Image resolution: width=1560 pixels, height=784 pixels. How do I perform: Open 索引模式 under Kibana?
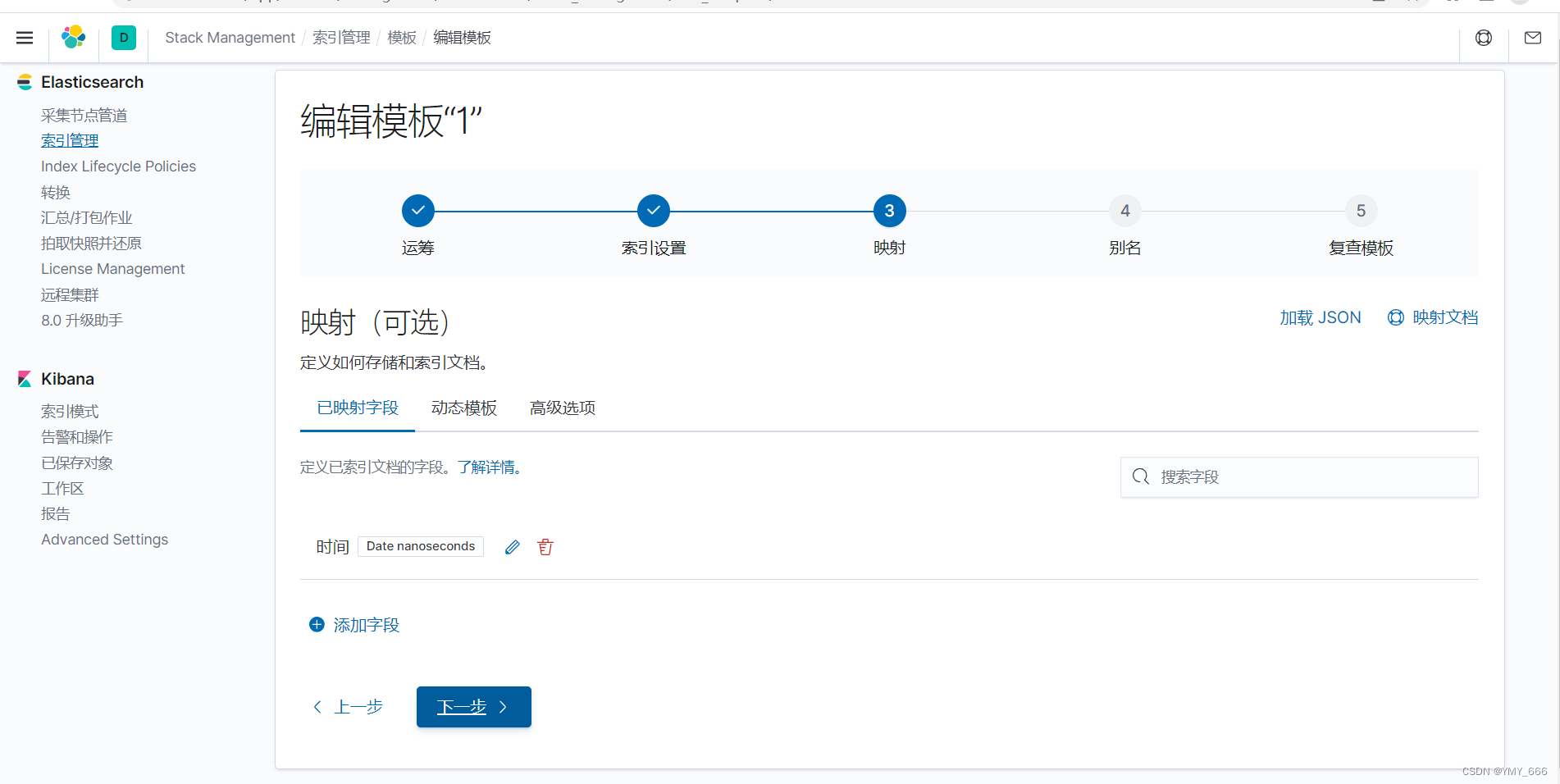pyautogui.click(x=70, y=412)
